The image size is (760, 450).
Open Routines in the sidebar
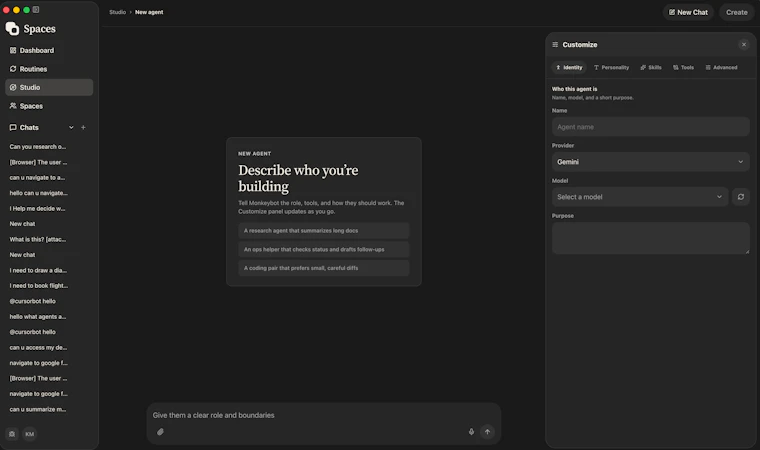point(49,69)
